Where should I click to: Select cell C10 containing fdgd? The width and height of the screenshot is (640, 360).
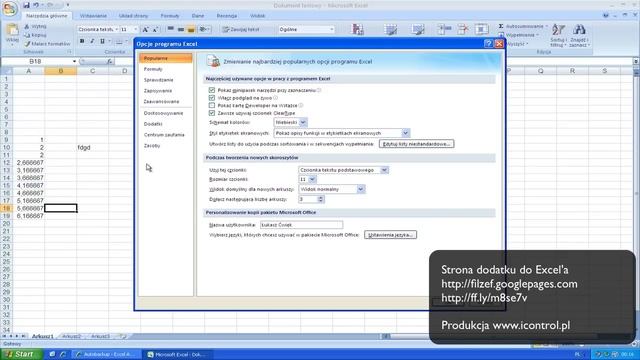(x=93, y=147)
